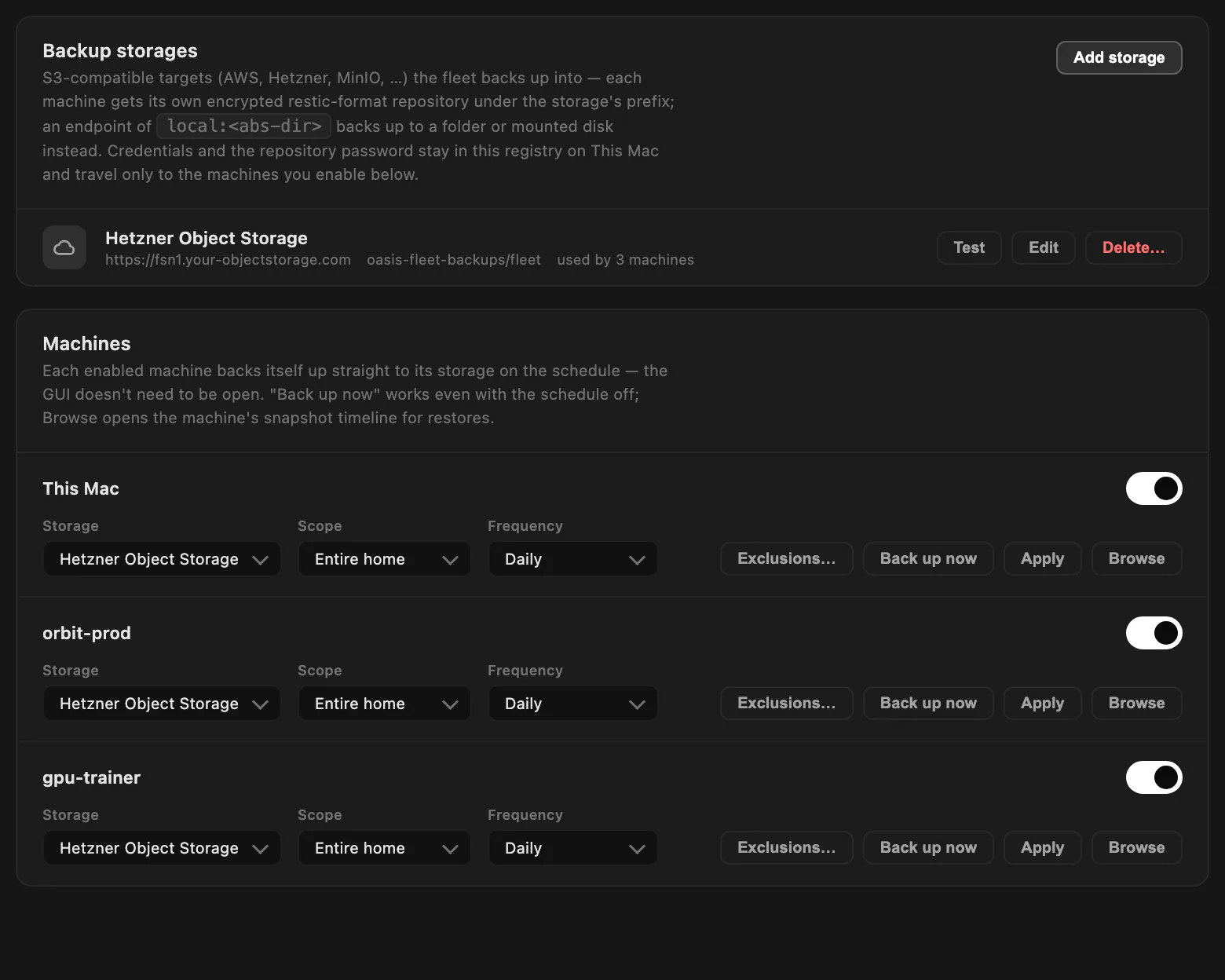Image resolution: width=1225 pixels, height=980 pixels.
Task: Delete the Hetzner Object Storage entry
Action: (1134, 247)
